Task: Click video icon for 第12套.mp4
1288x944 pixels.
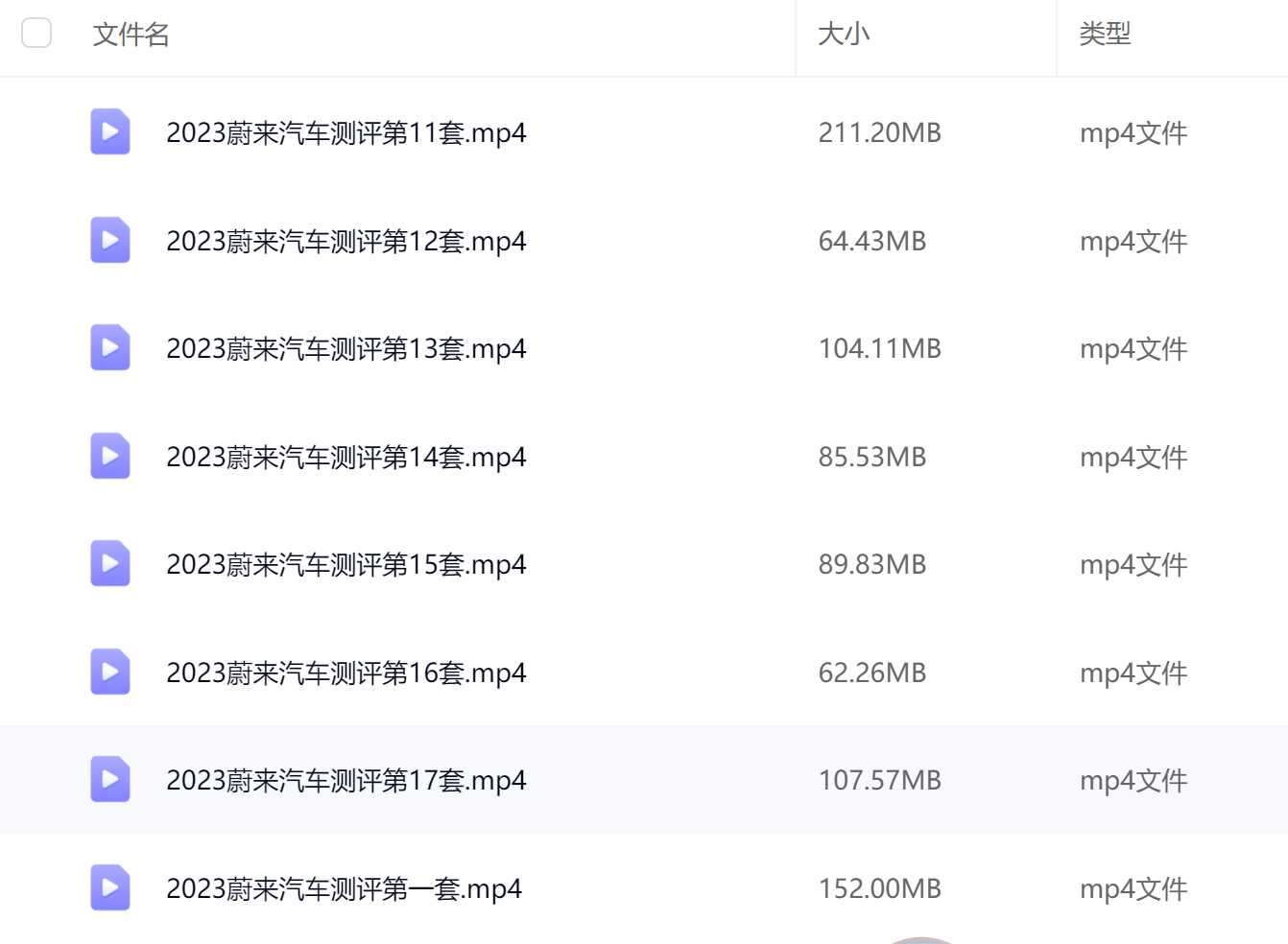Action: coord(110,241)
